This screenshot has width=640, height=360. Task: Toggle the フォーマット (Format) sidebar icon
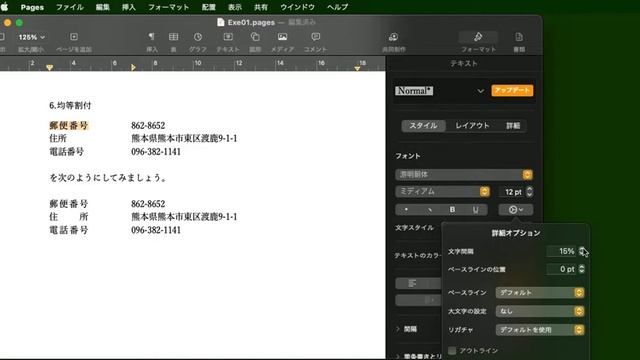[x=478, y=37]
